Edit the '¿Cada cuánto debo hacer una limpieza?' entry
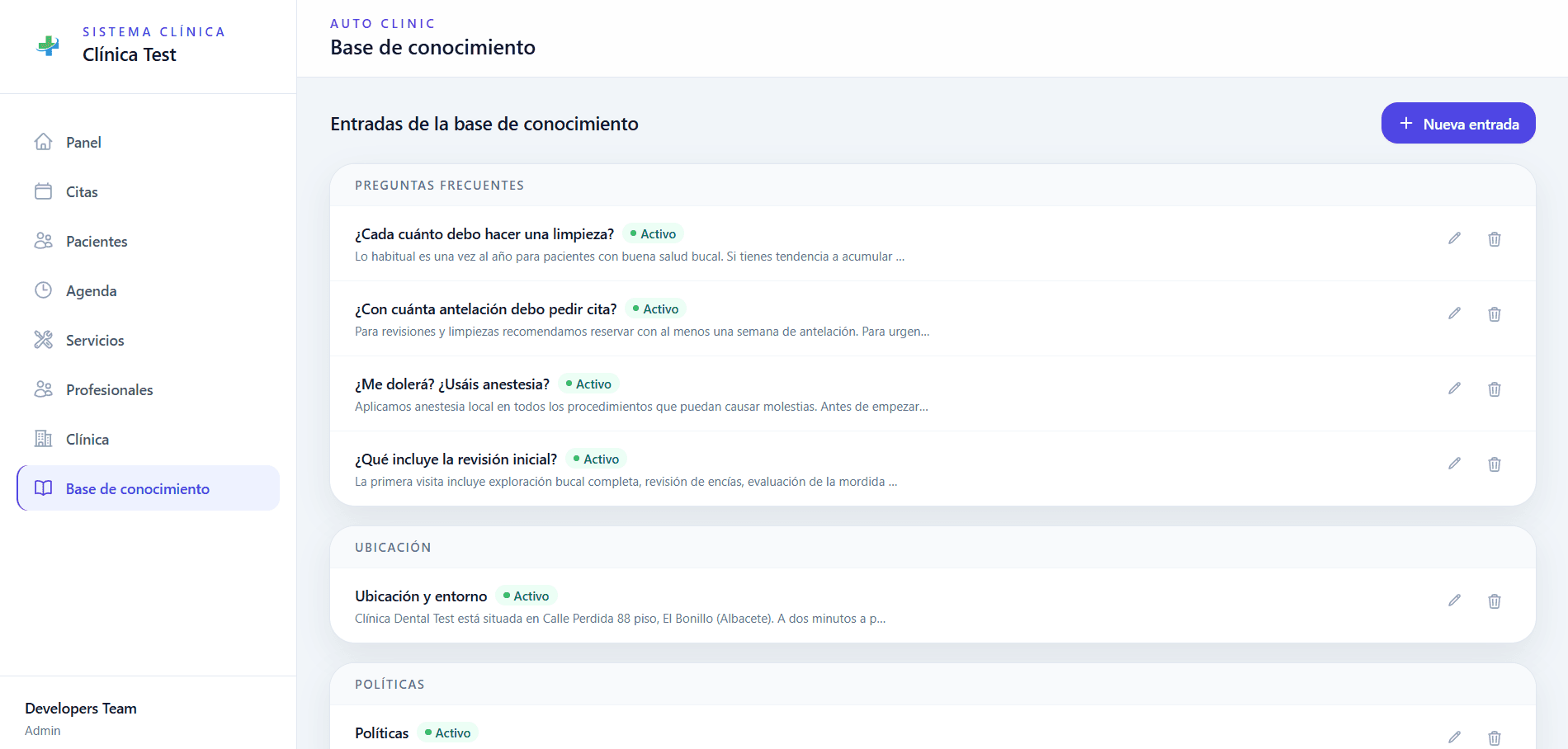This screenshot has width=1568, height=749. tap(1454, 238)
